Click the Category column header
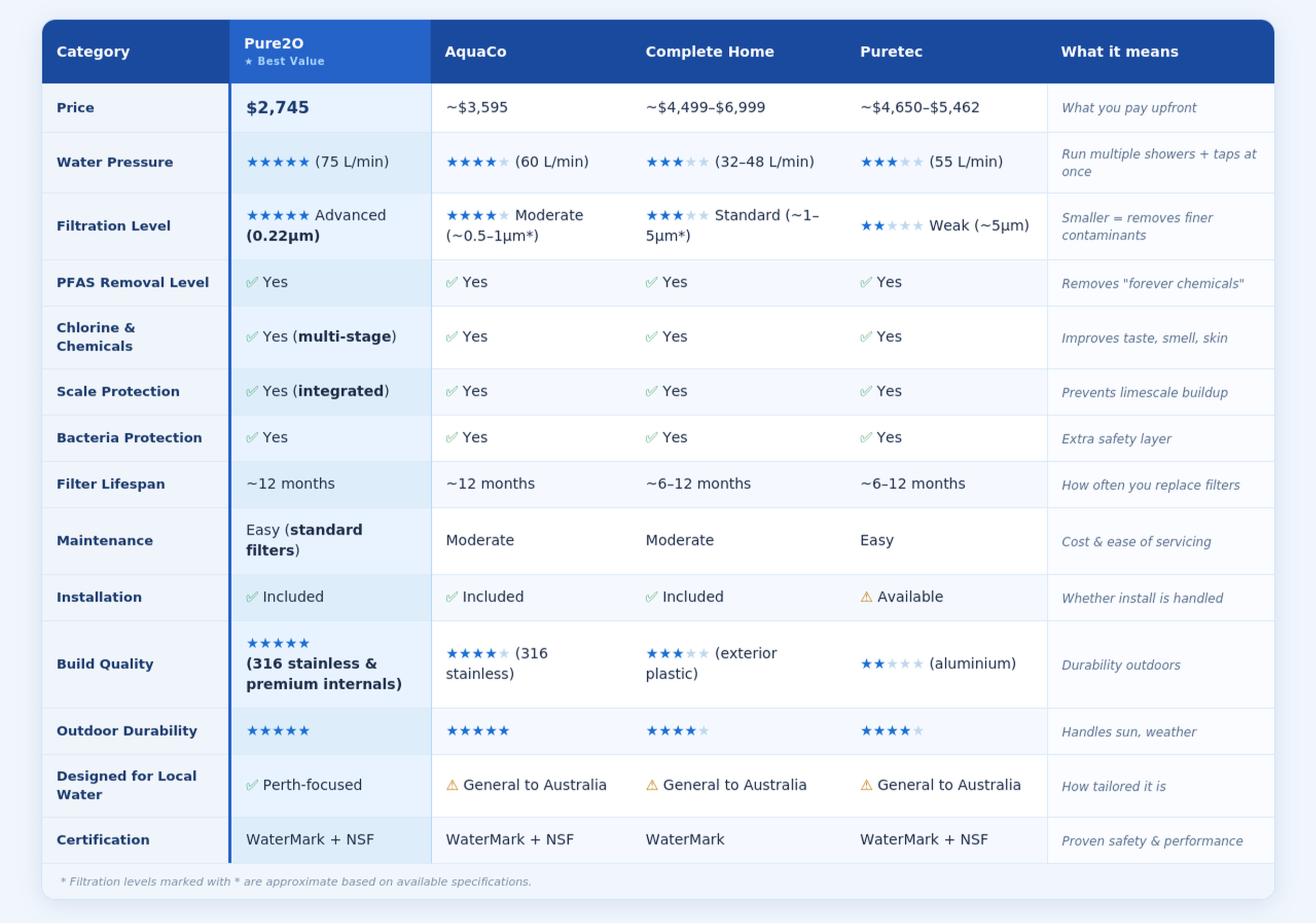The image size is (1316, 923). 93,52
